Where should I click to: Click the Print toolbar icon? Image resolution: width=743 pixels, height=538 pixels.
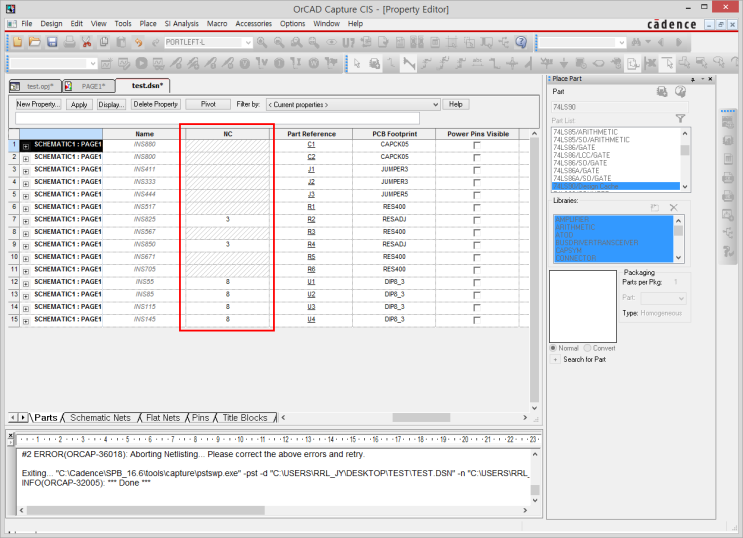coord(69,42)
